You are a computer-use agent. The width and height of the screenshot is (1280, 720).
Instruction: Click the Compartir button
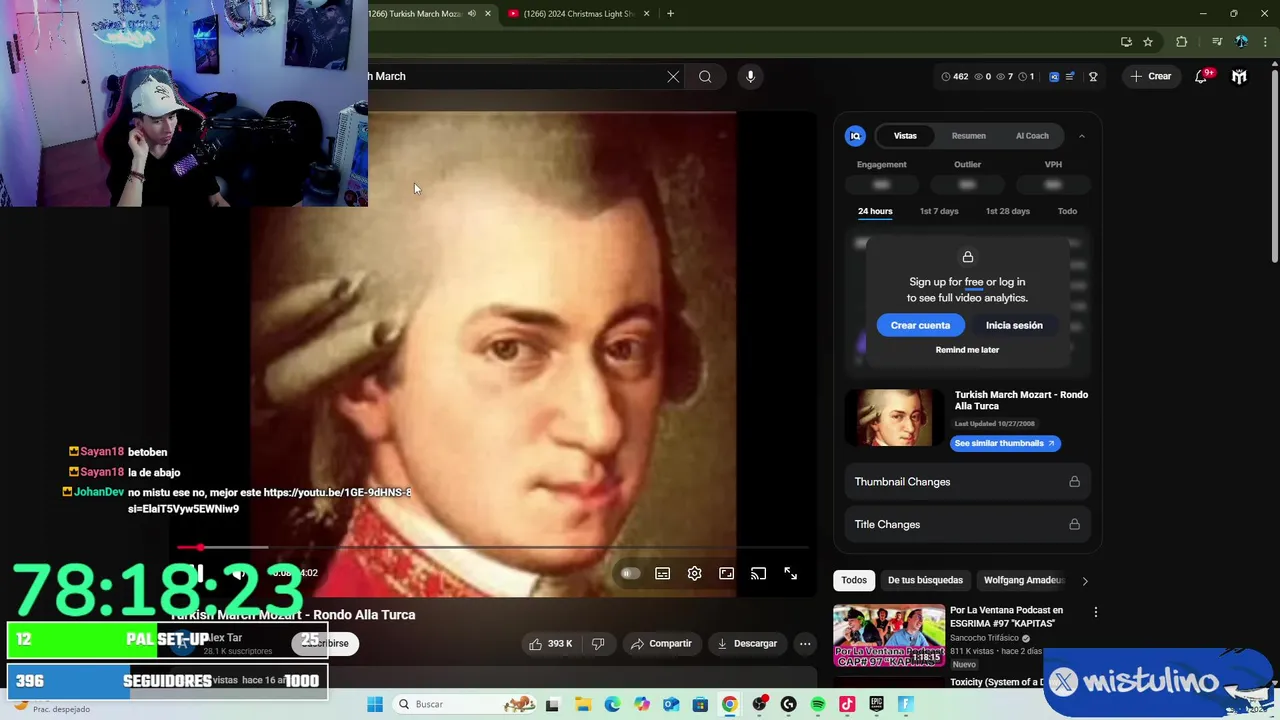click(661, 643)
